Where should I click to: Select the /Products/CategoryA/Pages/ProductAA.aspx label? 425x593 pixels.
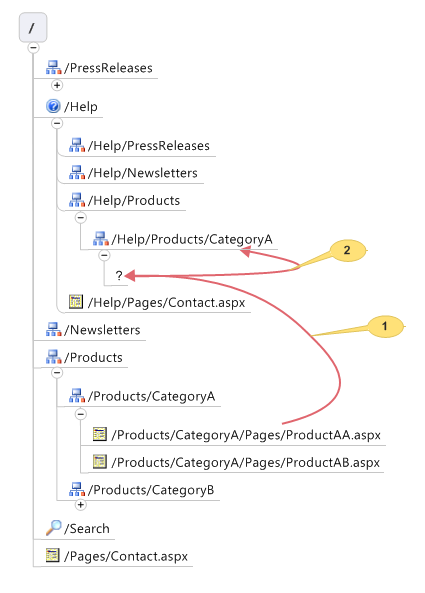click(x=246, y=435)
